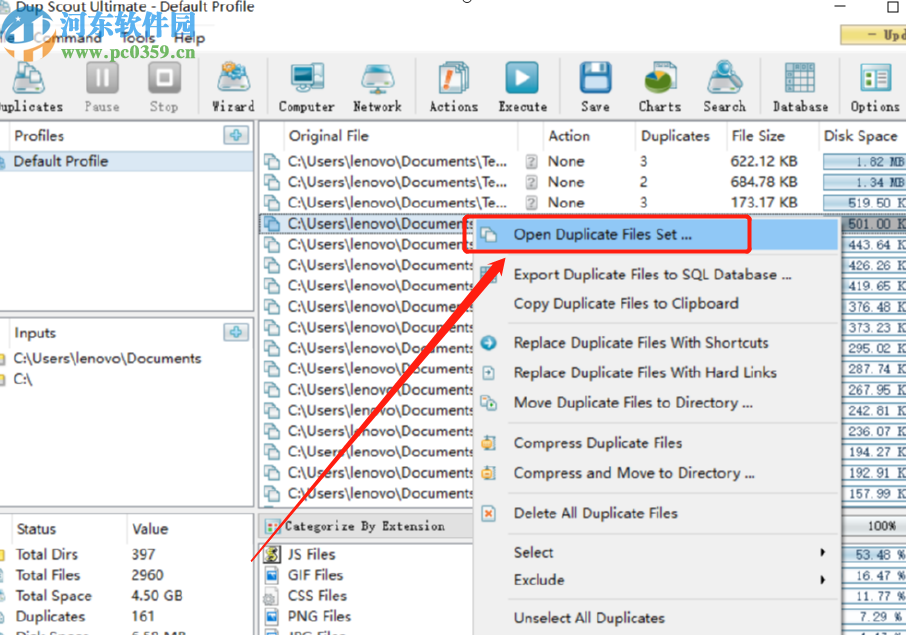Click the Replace With Shortcuts menu icon
Screen dimensions: 906x635
coord(489,343)
